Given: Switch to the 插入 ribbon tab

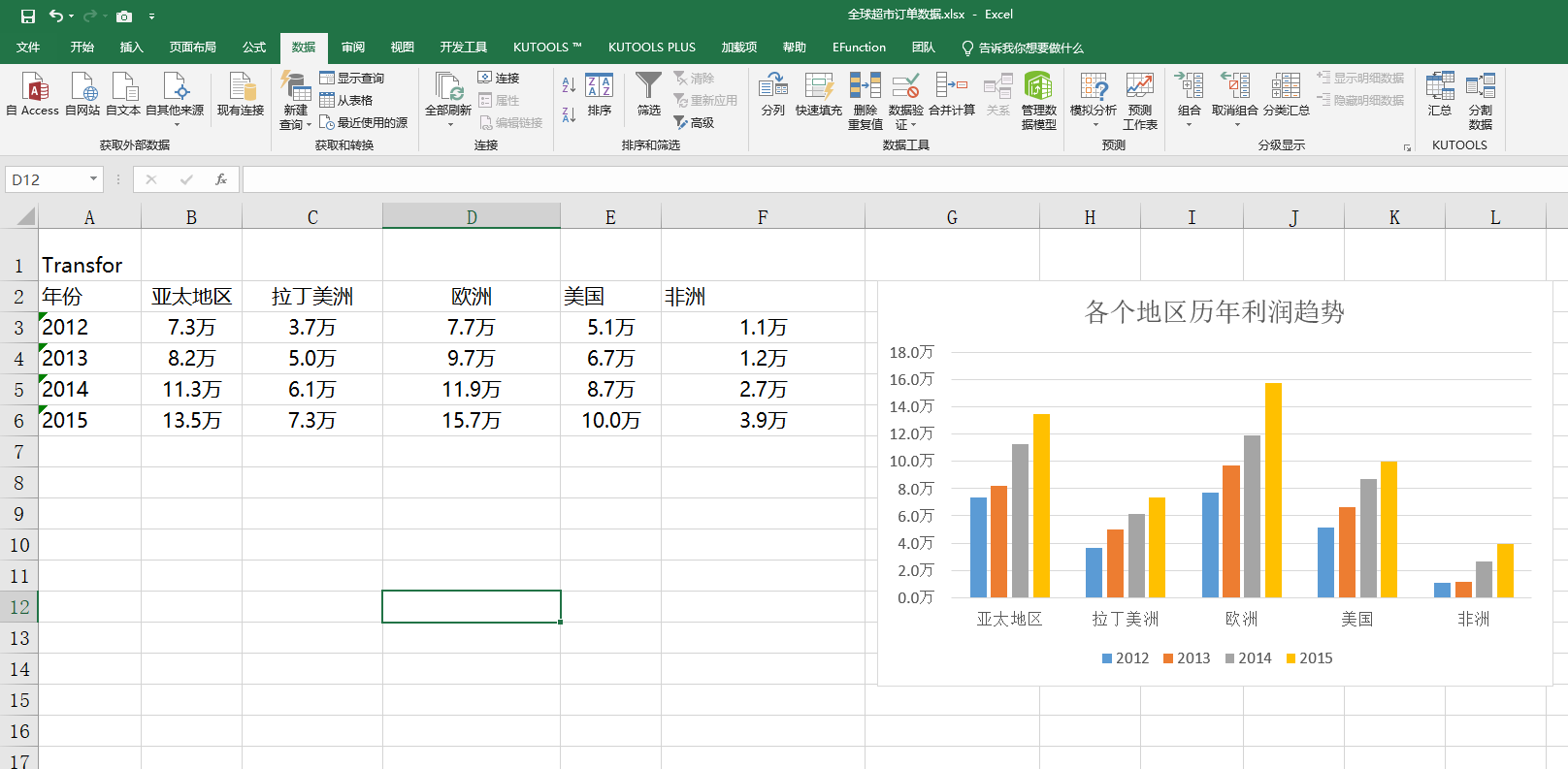Looking at the screenshot, I should (131, 48).
